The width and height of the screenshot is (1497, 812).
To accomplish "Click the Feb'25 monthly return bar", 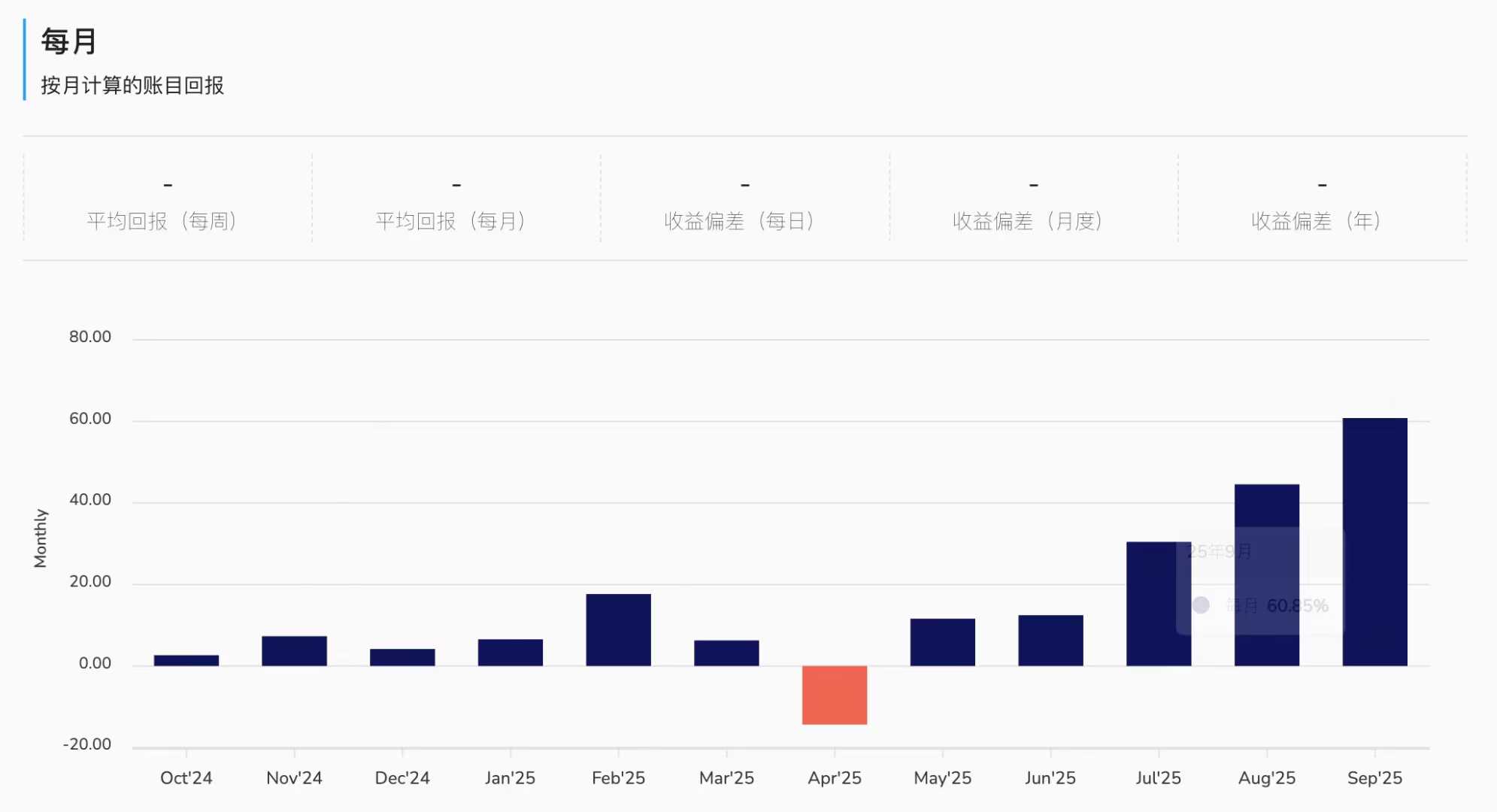I will (618, 629).
